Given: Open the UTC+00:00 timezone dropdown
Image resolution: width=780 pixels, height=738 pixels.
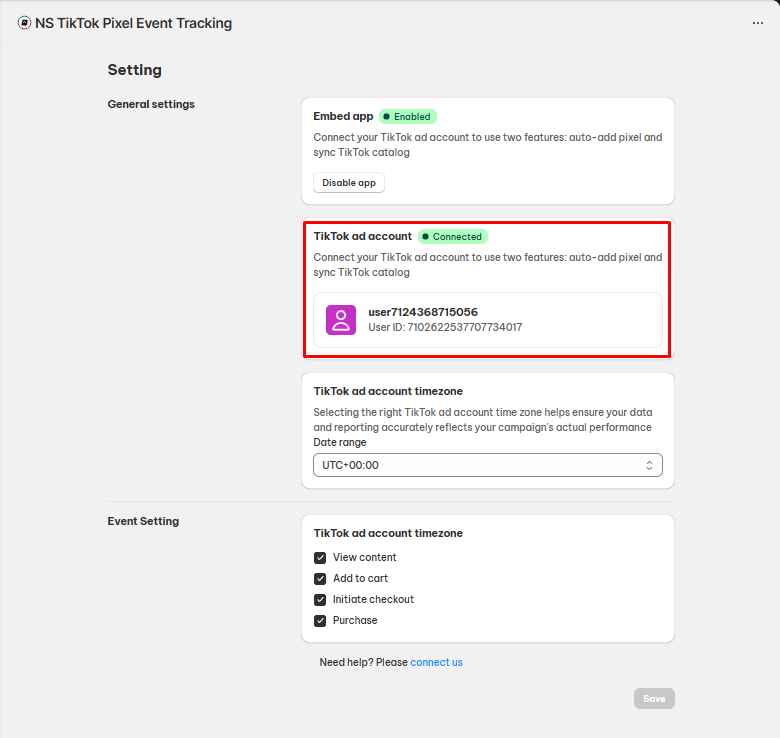Looking at the screenshot, I should pyautogui.click(x=488, y=465).
